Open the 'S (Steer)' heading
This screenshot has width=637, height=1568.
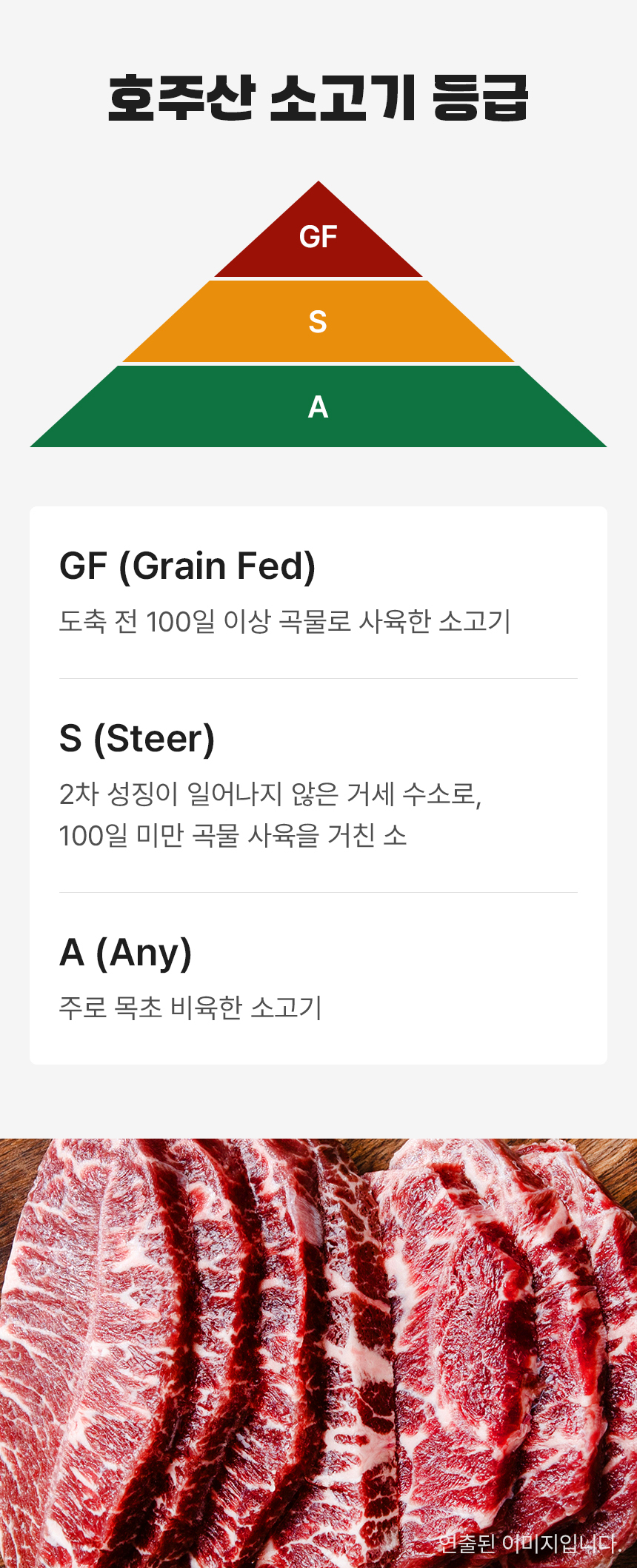tap(137, 739)
